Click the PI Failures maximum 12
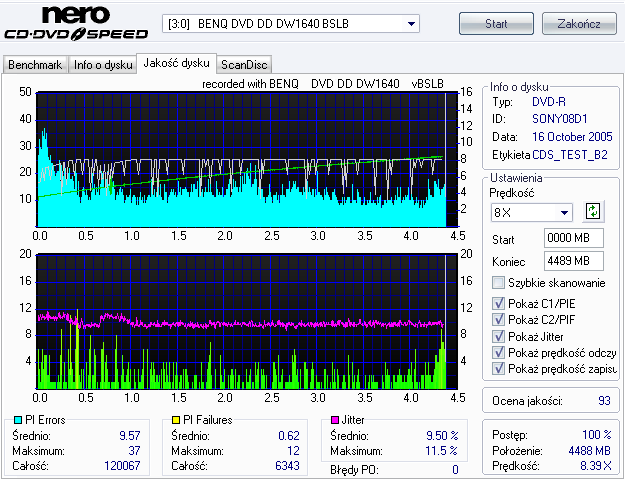The width and height of the screenshot is (625, 480). click(293, 450)
